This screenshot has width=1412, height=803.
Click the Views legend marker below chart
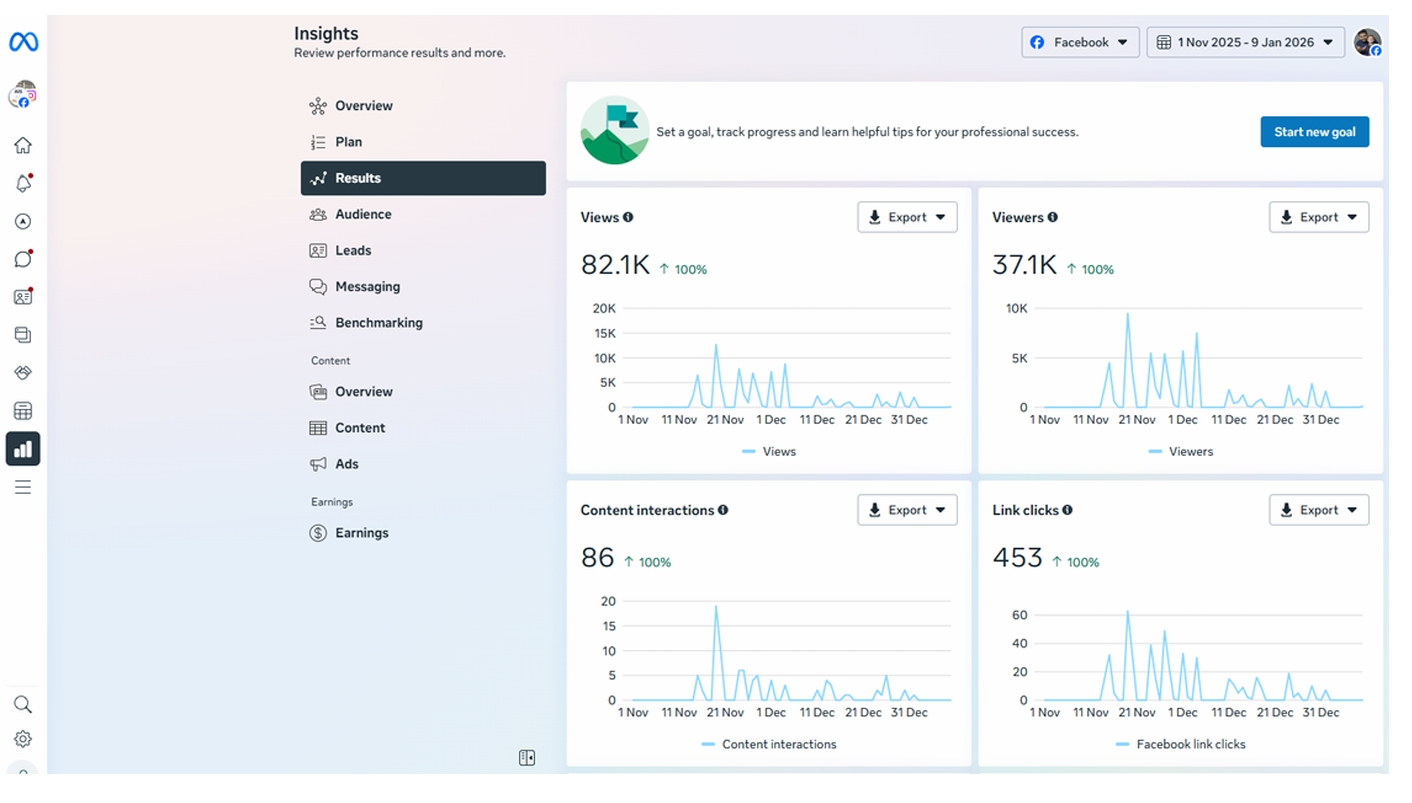click(x=749, y=452)
